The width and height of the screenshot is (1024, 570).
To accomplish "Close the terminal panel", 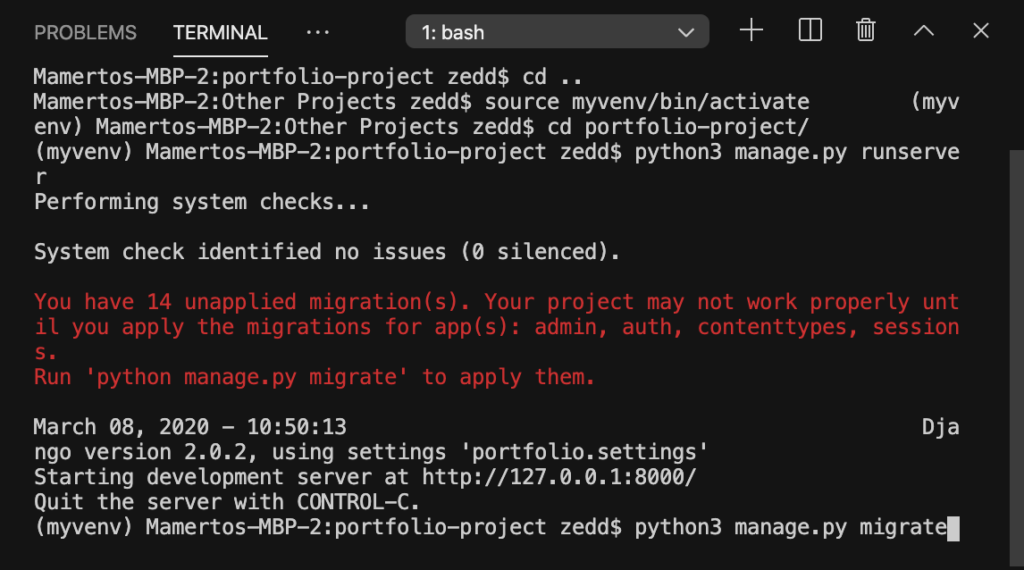I will pyautogui.click(x=980, y=31).
